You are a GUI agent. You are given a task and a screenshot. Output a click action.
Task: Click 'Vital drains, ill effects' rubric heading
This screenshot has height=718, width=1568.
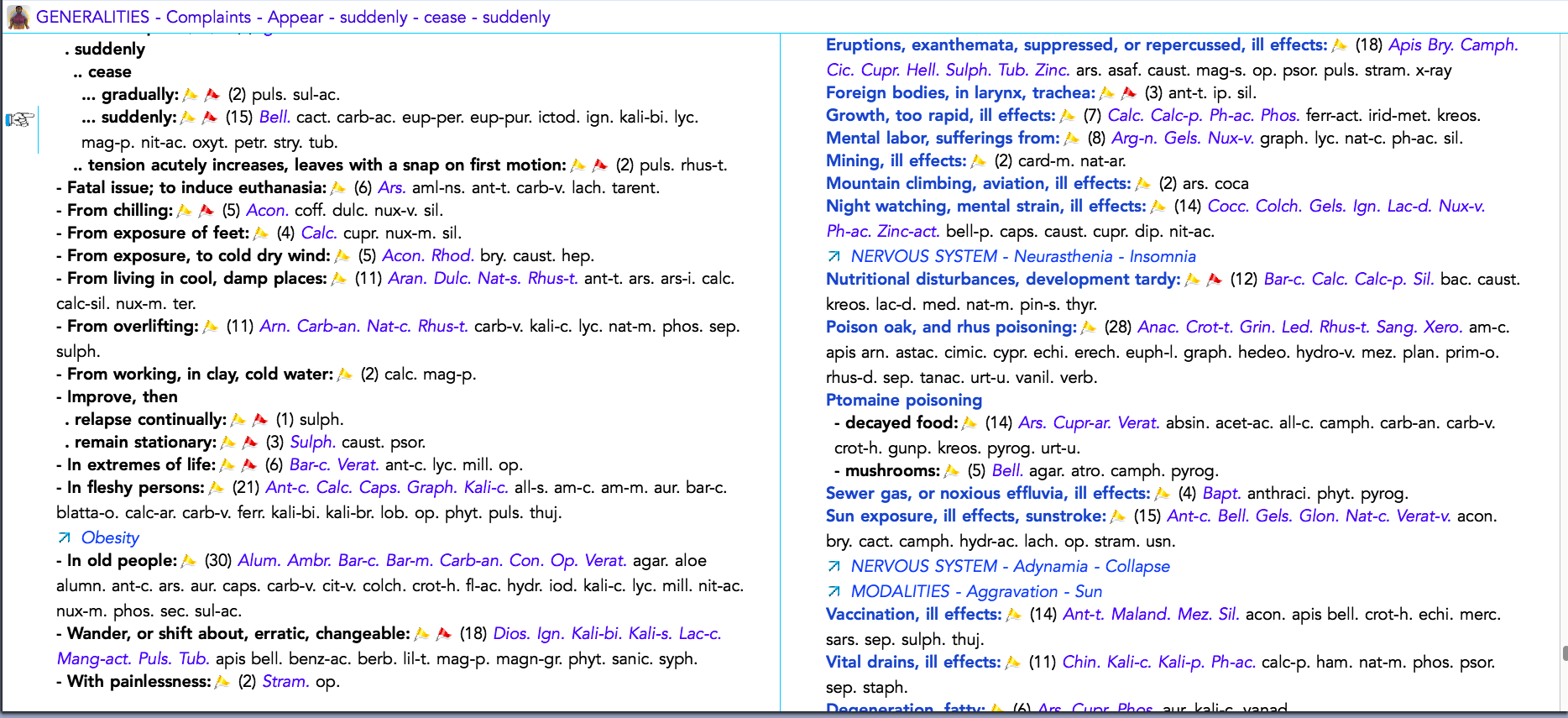coord(913,662)
